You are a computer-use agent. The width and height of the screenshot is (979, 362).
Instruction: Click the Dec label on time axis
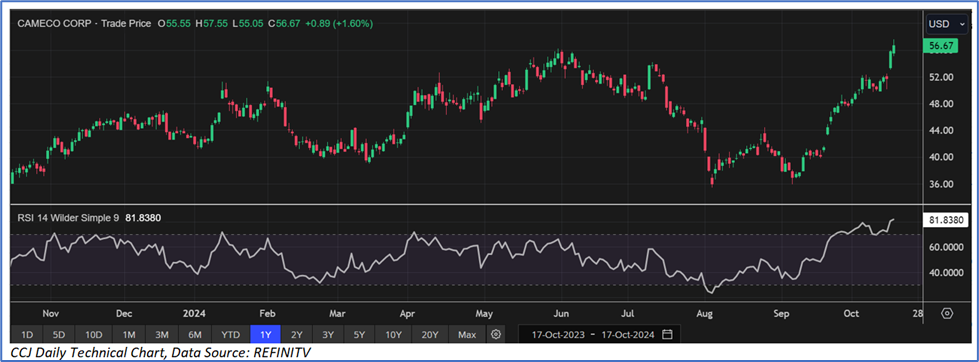[x=124, y=313]
